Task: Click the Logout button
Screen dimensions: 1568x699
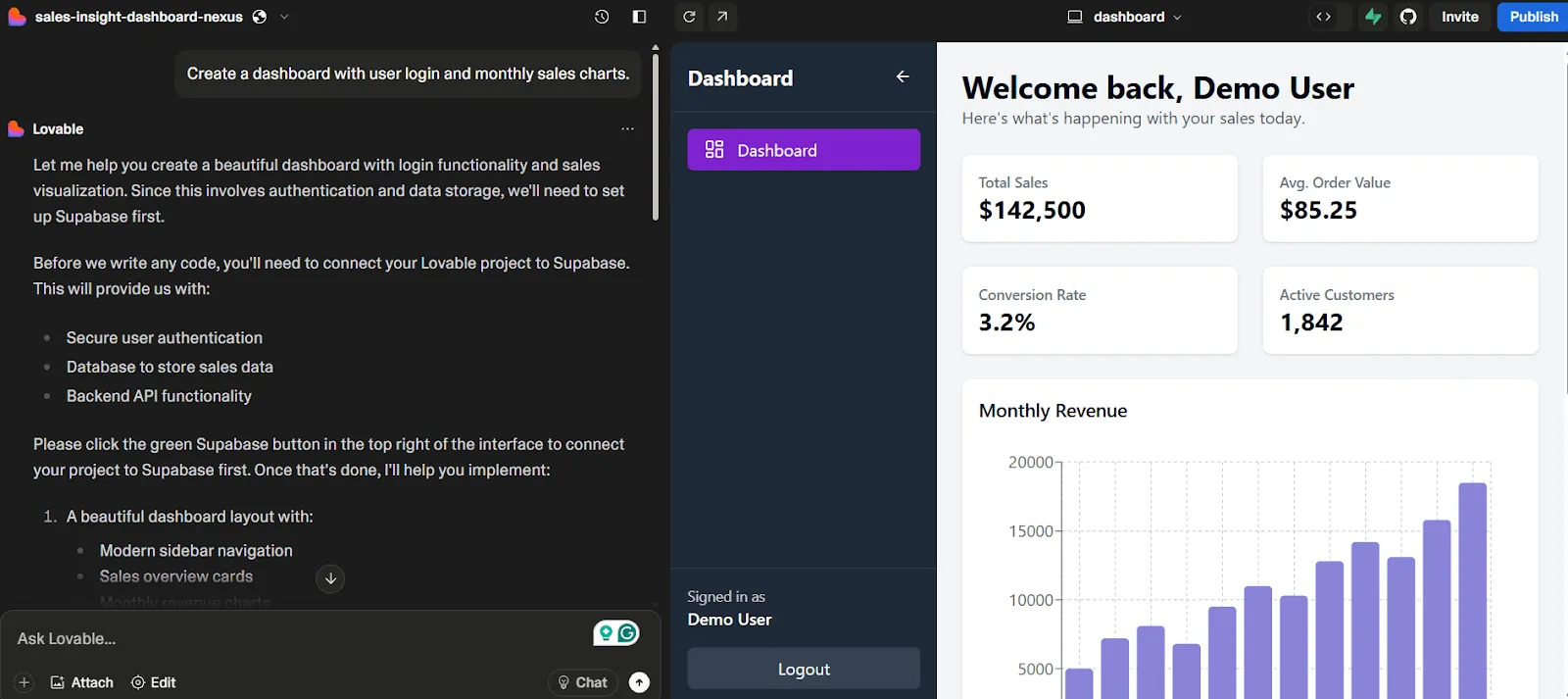Action: (x=804, y=669)
